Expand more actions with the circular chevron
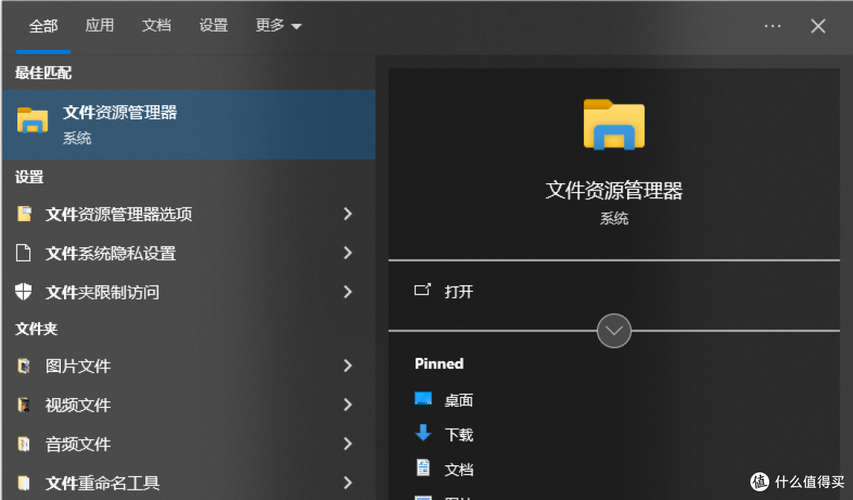This screenshot has height=500, width=853. click(614, 330)
